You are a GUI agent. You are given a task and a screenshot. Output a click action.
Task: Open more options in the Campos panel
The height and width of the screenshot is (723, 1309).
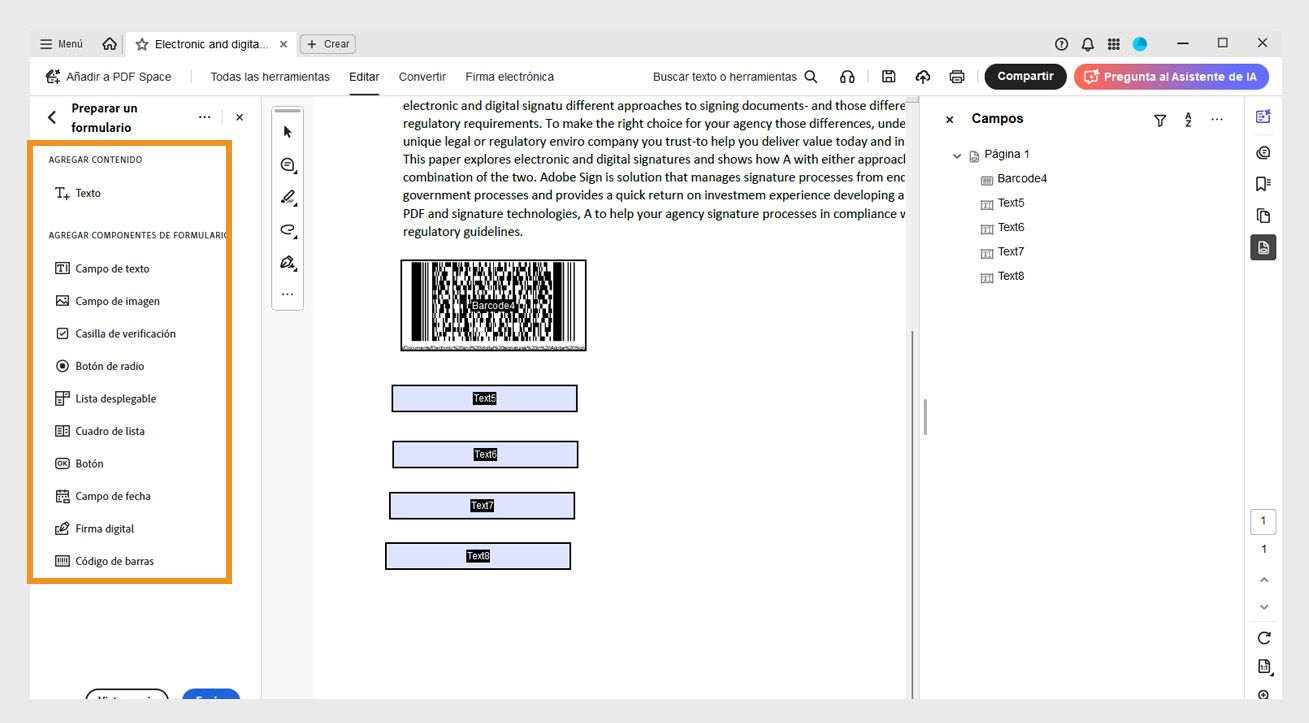(x=1217, y=119)
